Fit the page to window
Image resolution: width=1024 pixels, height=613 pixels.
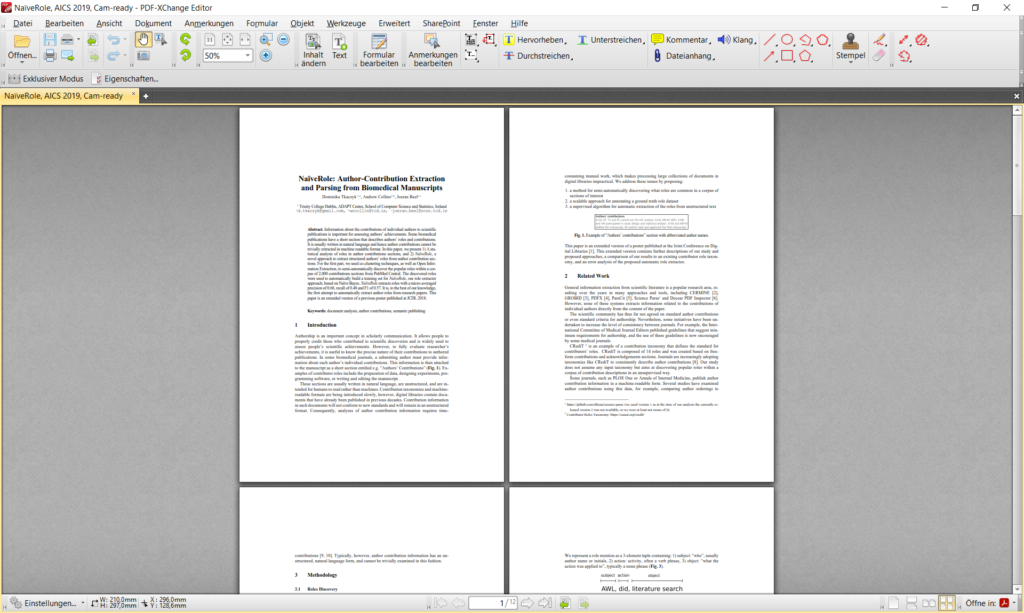227,40
